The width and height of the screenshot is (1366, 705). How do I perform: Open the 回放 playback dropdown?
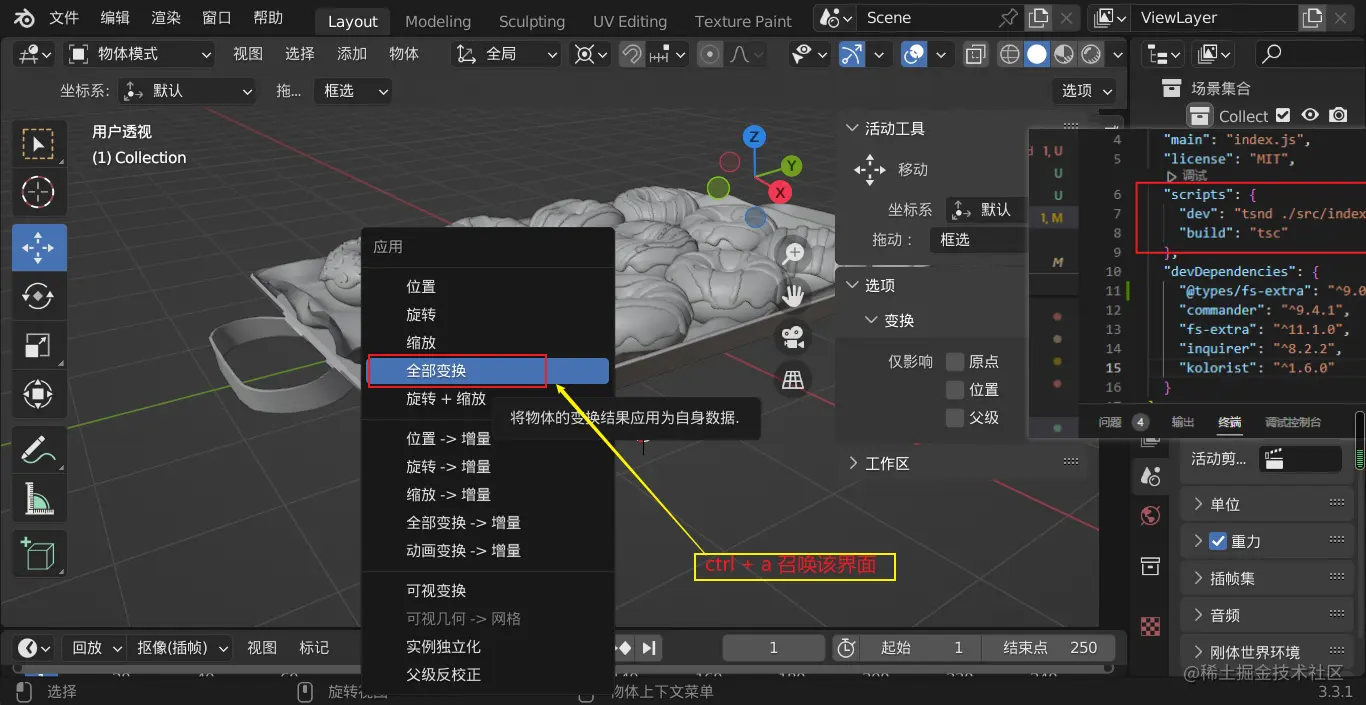coord(95,648)
